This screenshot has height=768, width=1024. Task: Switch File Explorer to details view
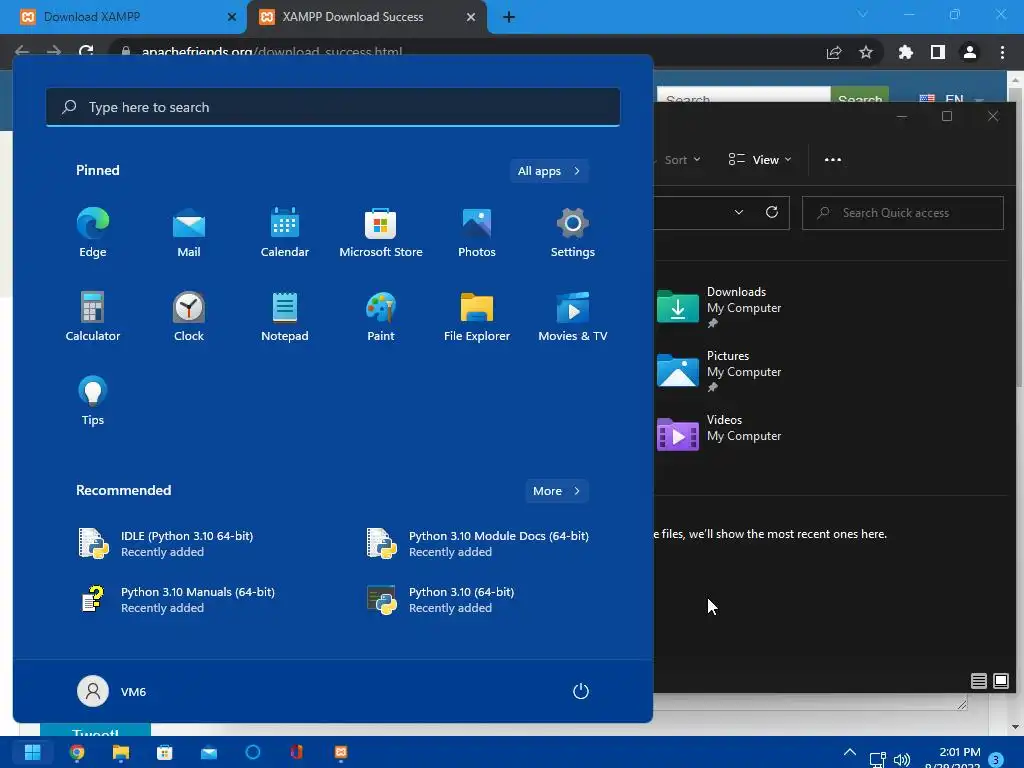[x=978, y=681]
